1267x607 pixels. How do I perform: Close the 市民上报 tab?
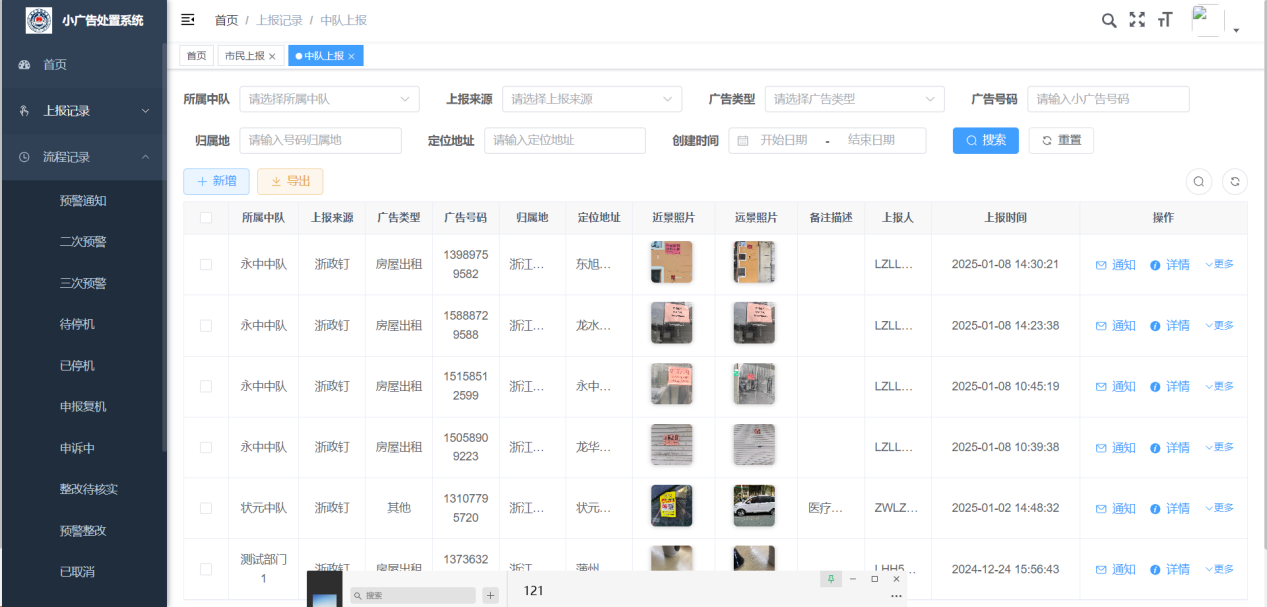click(272, 57)
